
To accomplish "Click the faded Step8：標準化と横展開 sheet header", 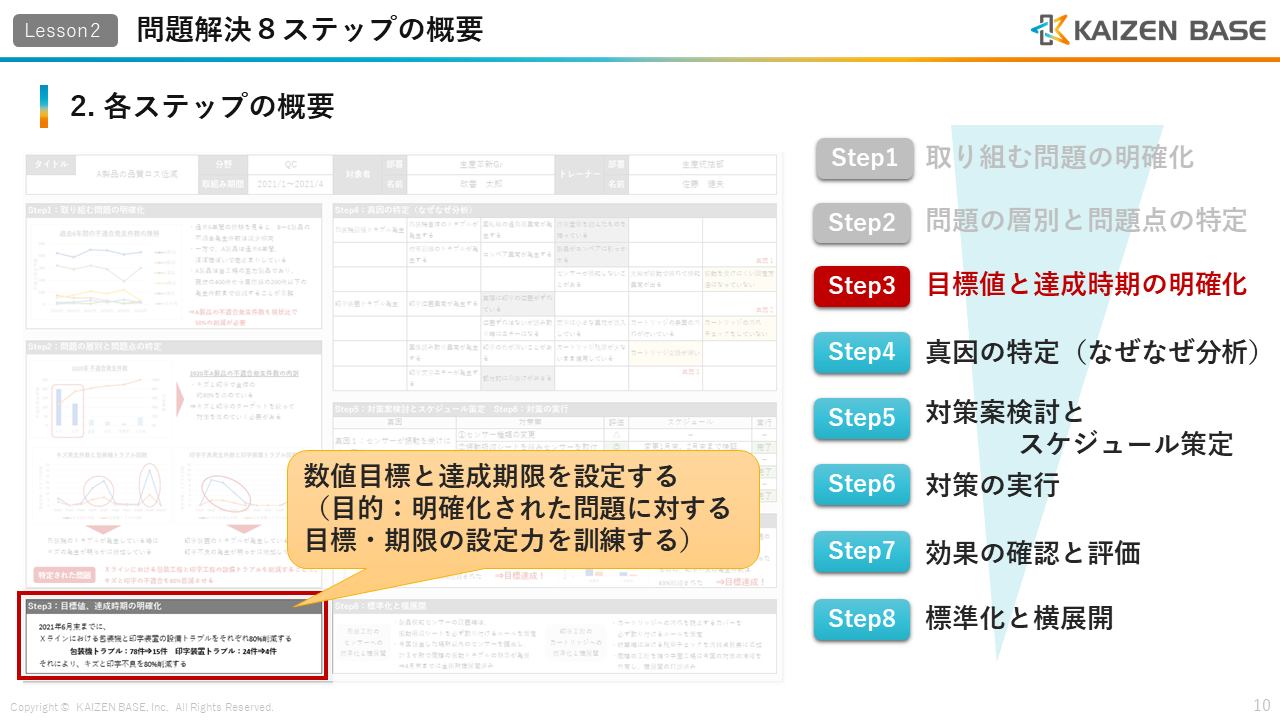I will (x=555, y=606).
